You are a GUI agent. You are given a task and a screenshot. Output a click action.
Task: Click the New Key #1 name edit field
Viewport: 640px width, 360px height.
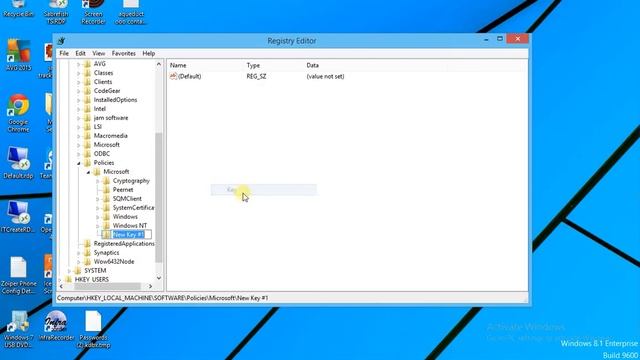(x=131, y=234)
